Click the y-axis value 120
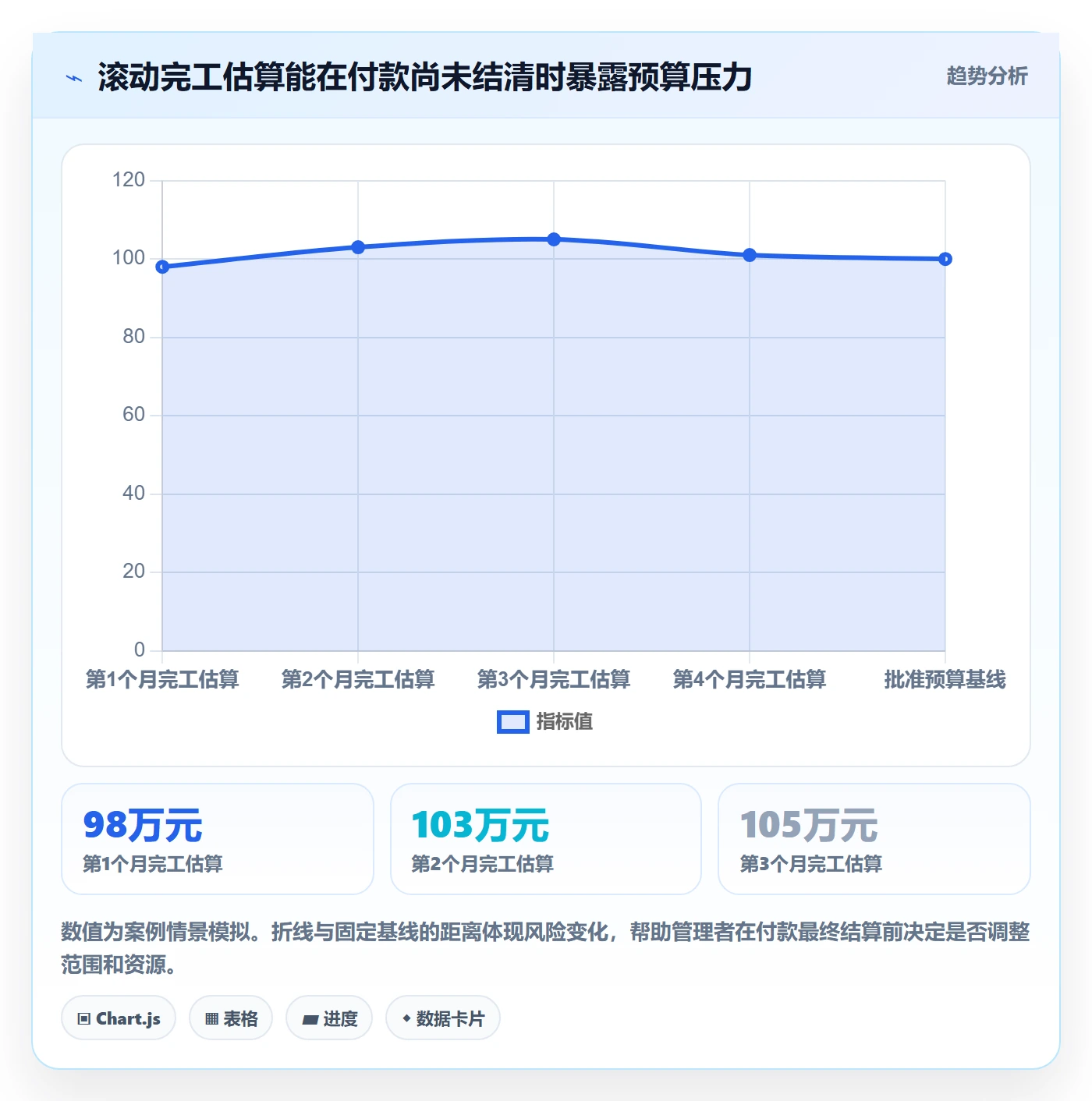This screenshot has width=1092, height=1101. click(x=129, y=180)
